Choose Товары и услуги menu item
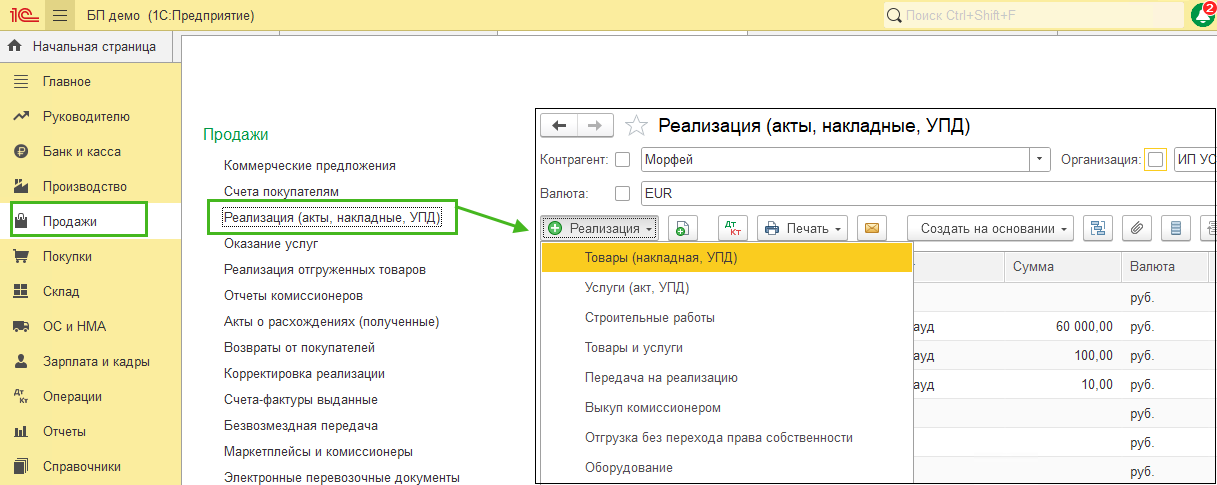The height and width of the screenshot is (485, 1217). (x=727, y=348)
